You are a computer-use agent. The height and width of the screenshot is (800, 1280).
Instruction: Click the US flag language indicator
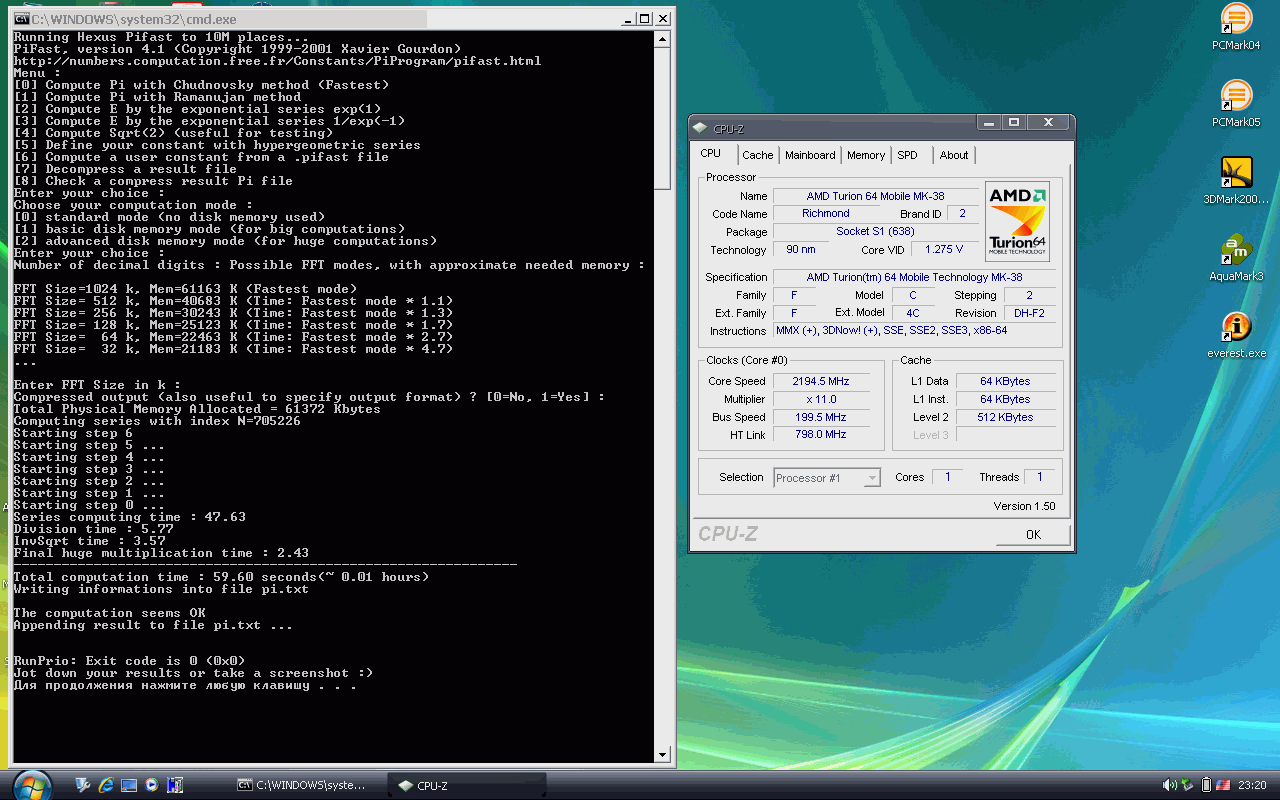[1223, 785]
